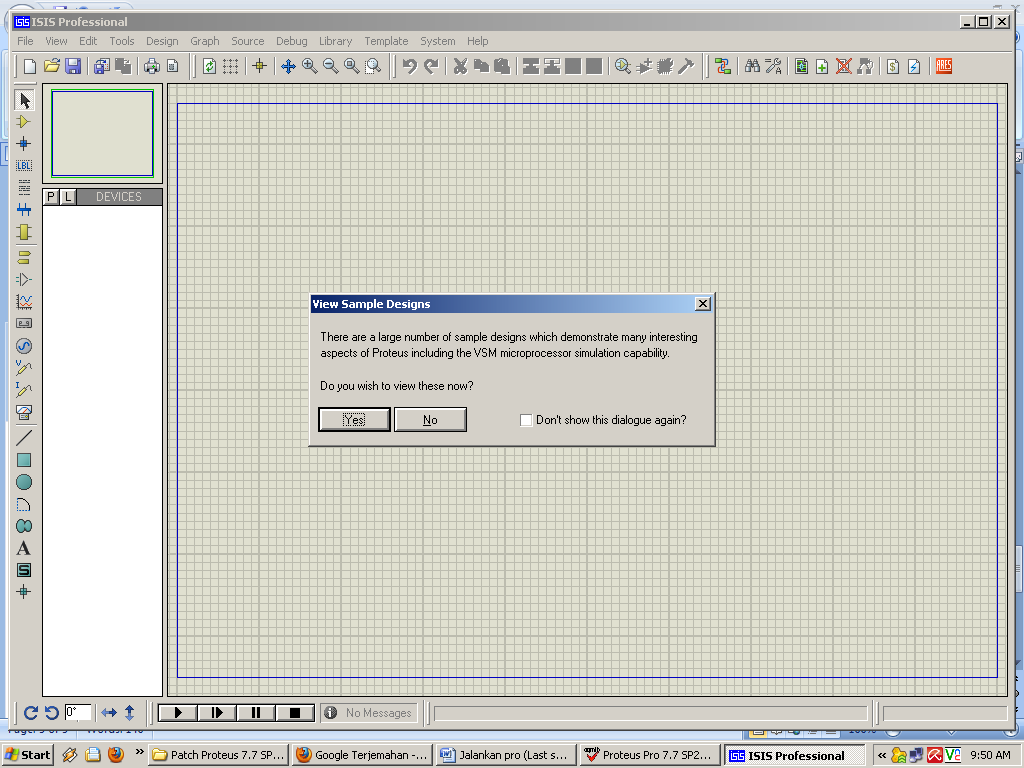Select the Component Mode tool
1024x768 pixels.
[x=24, y=122]
